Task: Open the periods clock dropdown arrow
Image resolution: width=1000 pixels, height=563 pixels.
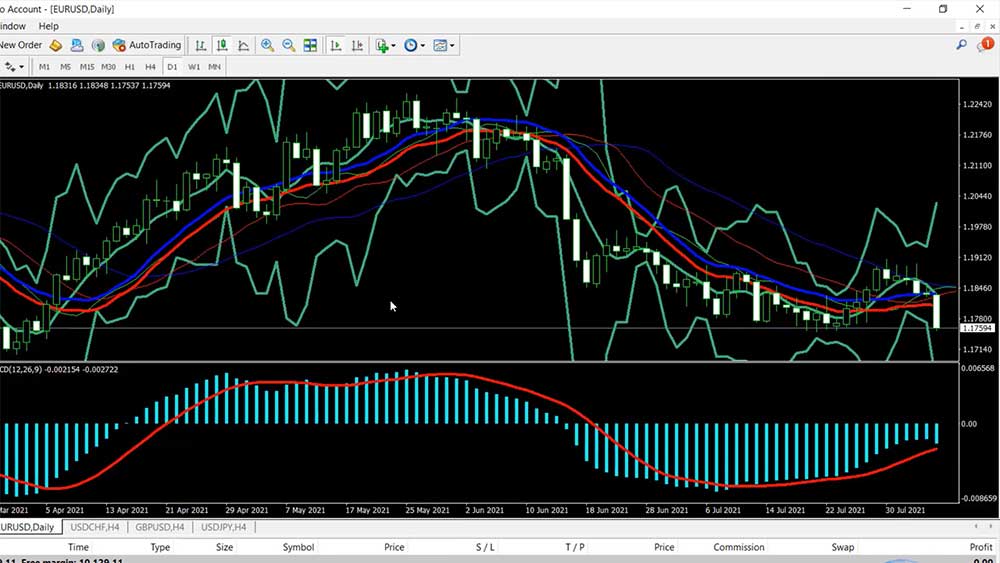Action: tap(422, 46)
